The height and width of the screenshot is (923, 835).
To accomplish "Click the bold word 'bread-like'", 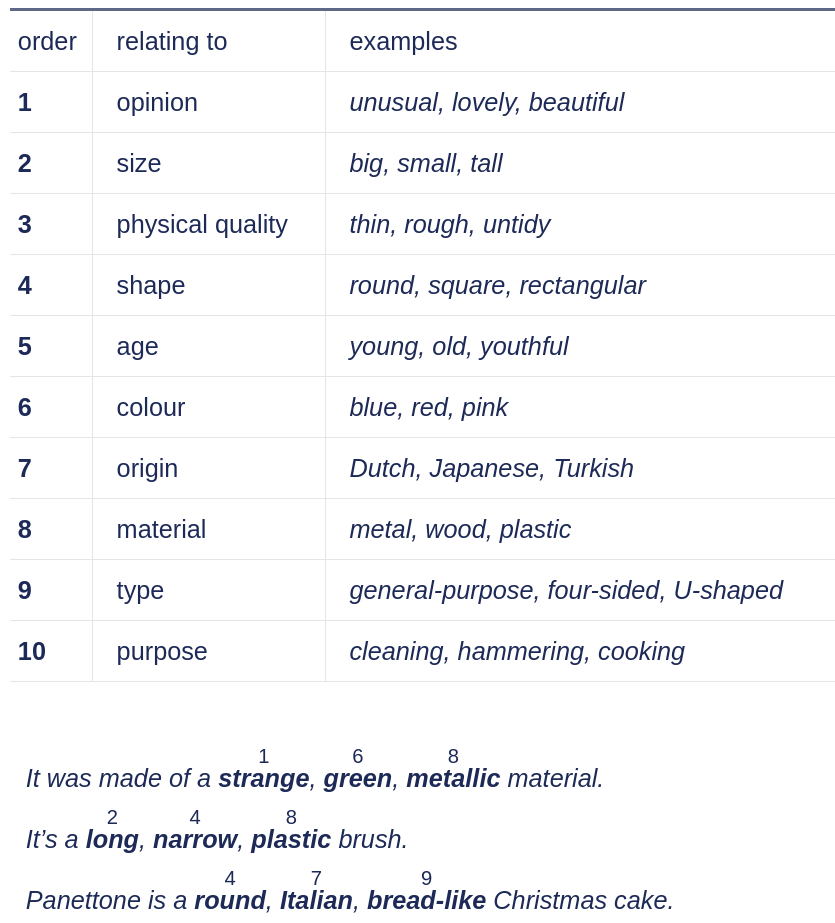I will [x=426, y=900].
